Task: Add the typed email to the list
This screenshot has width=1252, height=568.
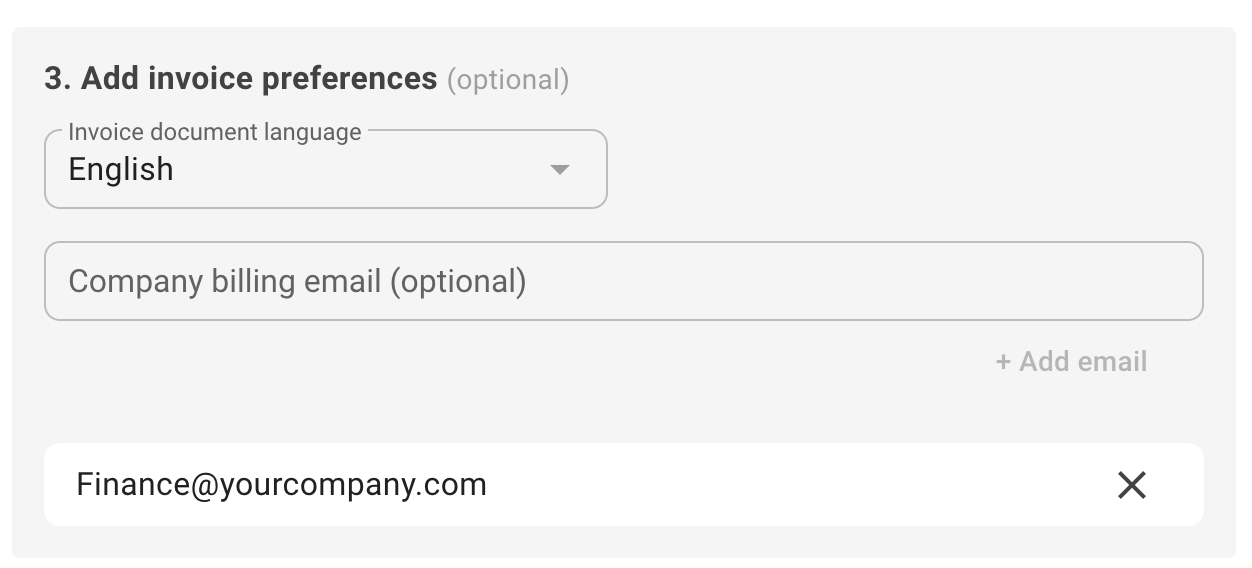Action: (1071, 361)
